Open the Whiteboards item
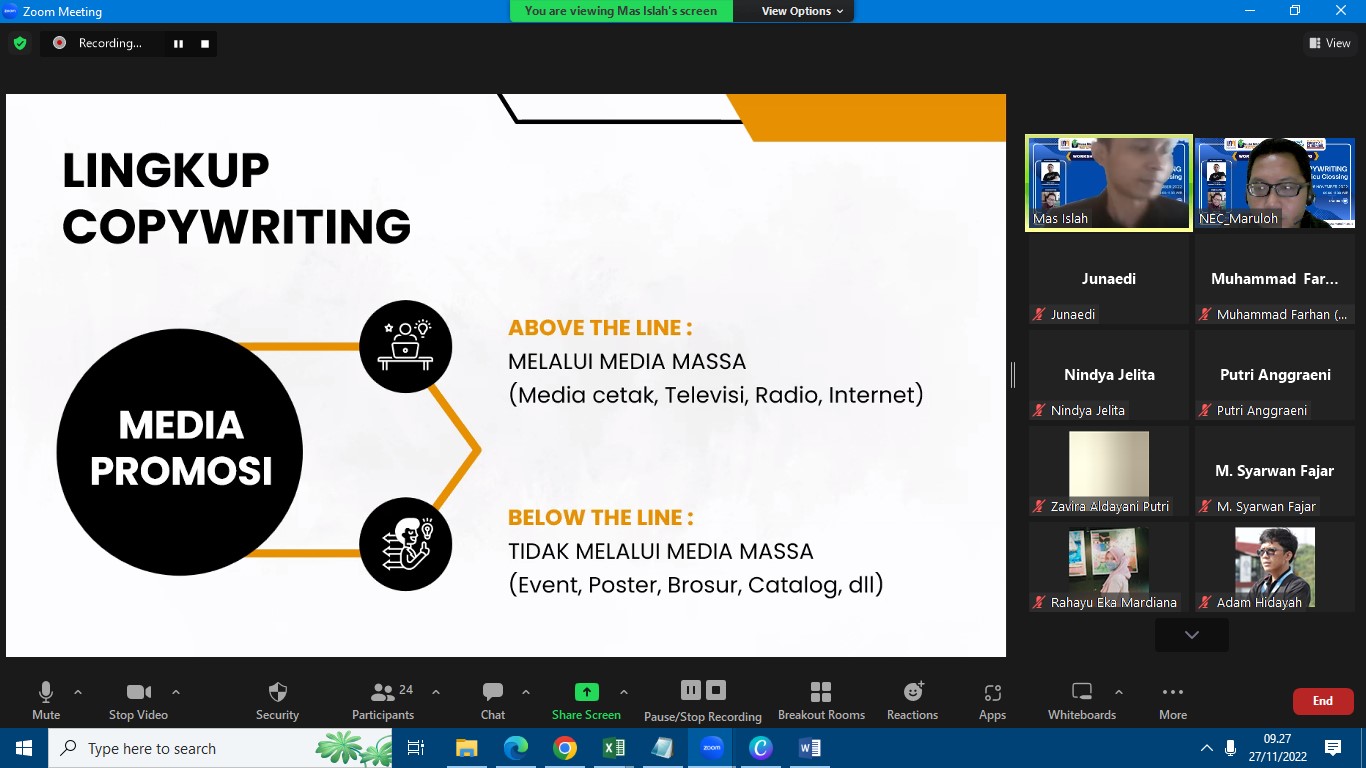1366x768 pixels. (x=1081, y=692)
